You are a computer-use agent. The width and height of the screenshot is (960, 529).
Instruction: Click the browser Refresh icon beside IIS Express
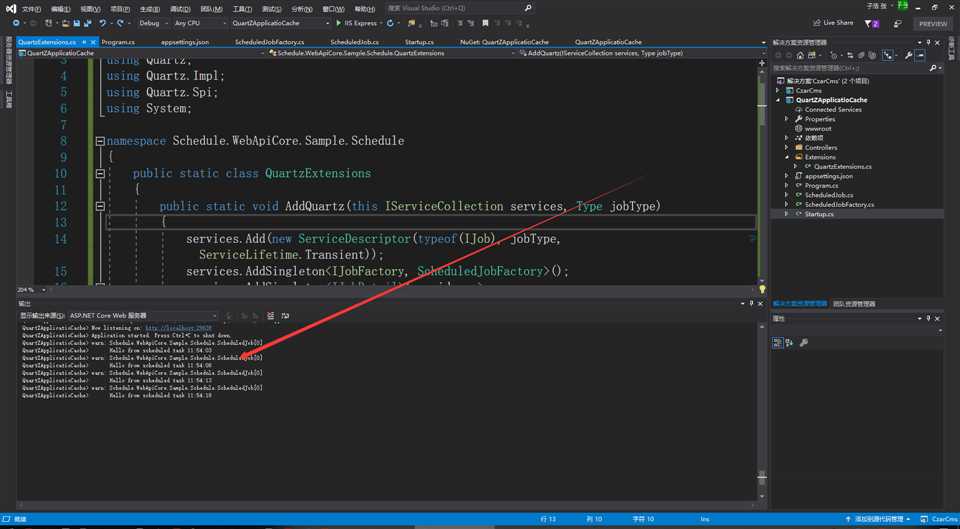[x=389, y=23]
